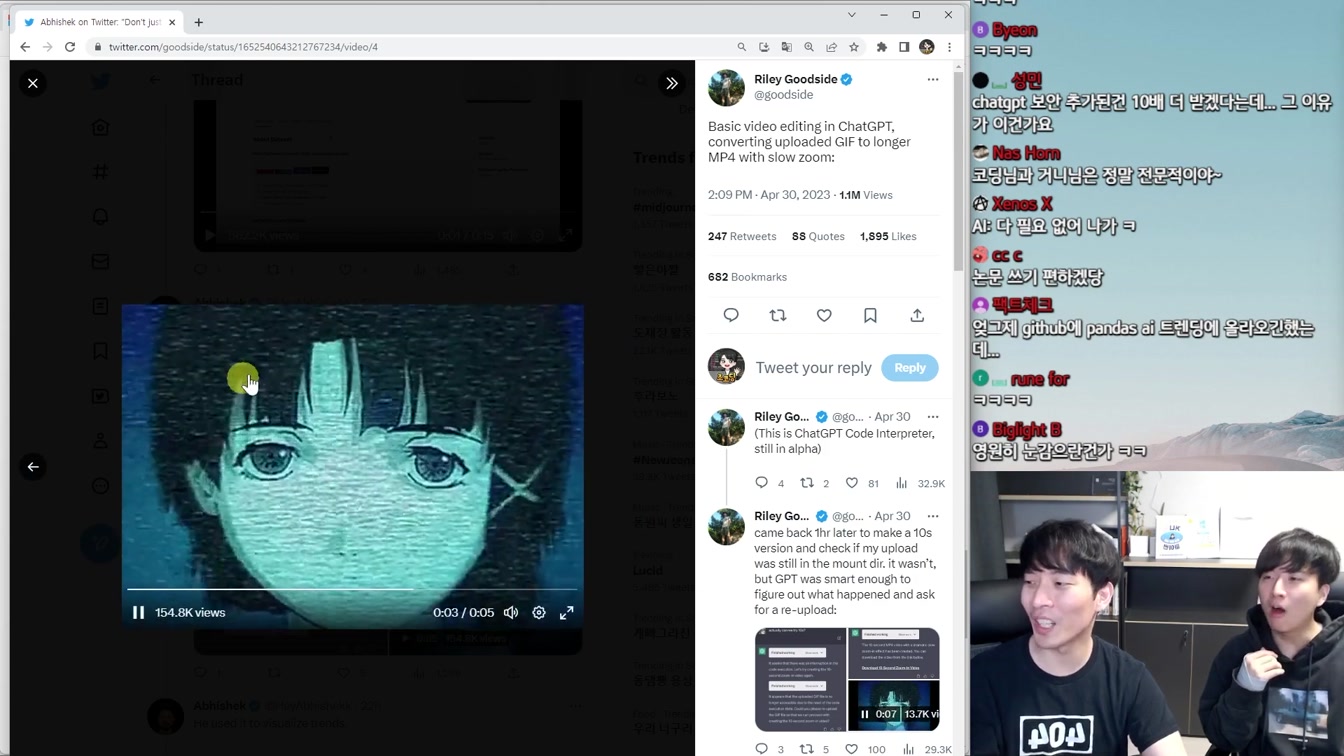Open more options on the 're-upload' reply
Image resolution: width=1344 pixels, height=756 pixels.
click(933, 516)
